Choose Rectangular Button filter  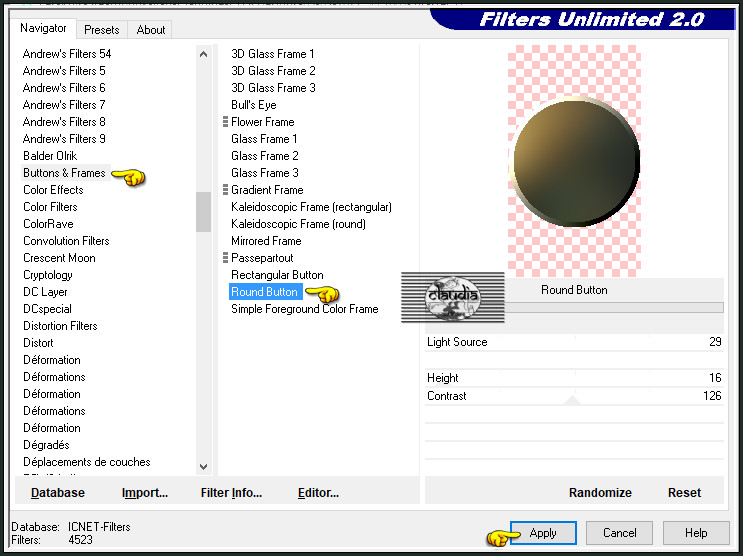click(x=277, y=275)
